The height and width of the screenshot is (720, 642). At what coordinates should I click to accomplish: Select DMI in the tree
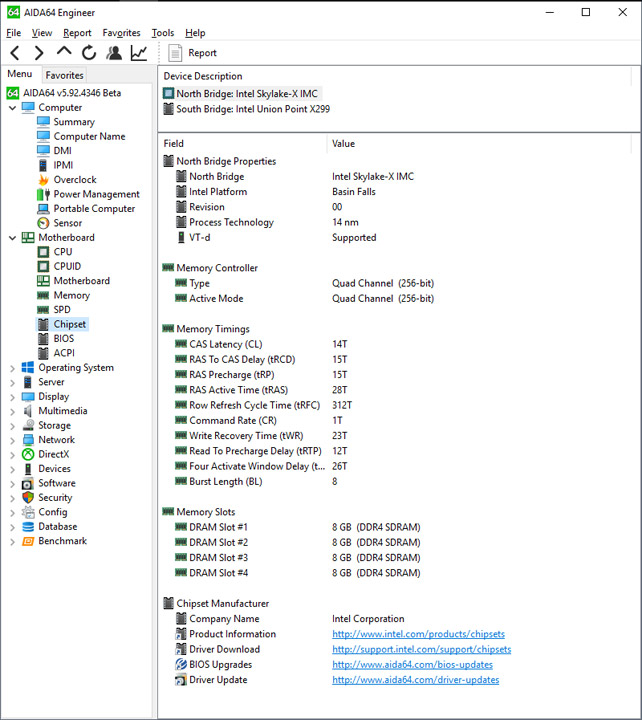[62, 151]
